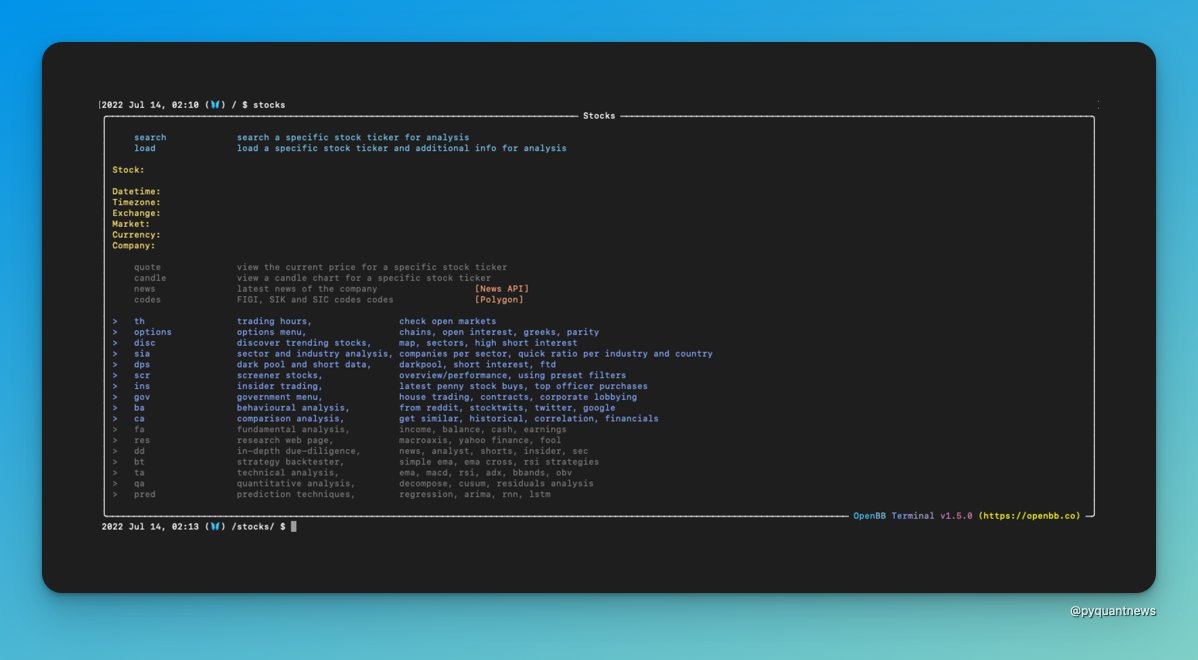This screenshot has width=1198, height=660.
Task: Select the 'ba' menu entry
Action: point(139,408)
